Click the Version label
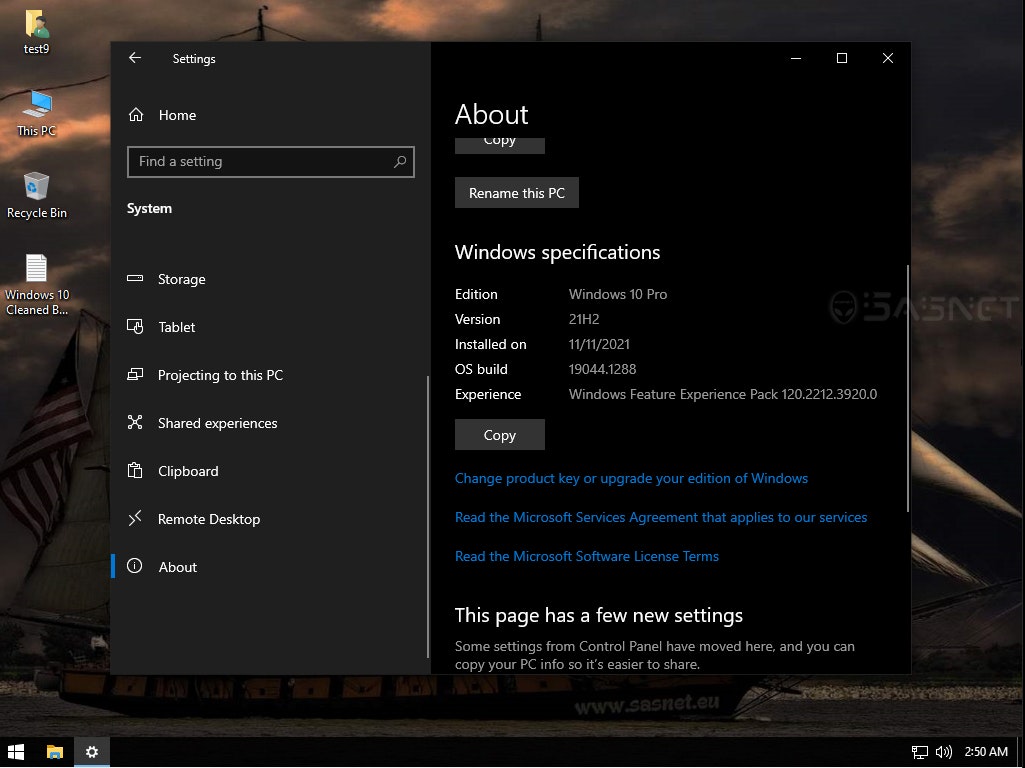 477,319
